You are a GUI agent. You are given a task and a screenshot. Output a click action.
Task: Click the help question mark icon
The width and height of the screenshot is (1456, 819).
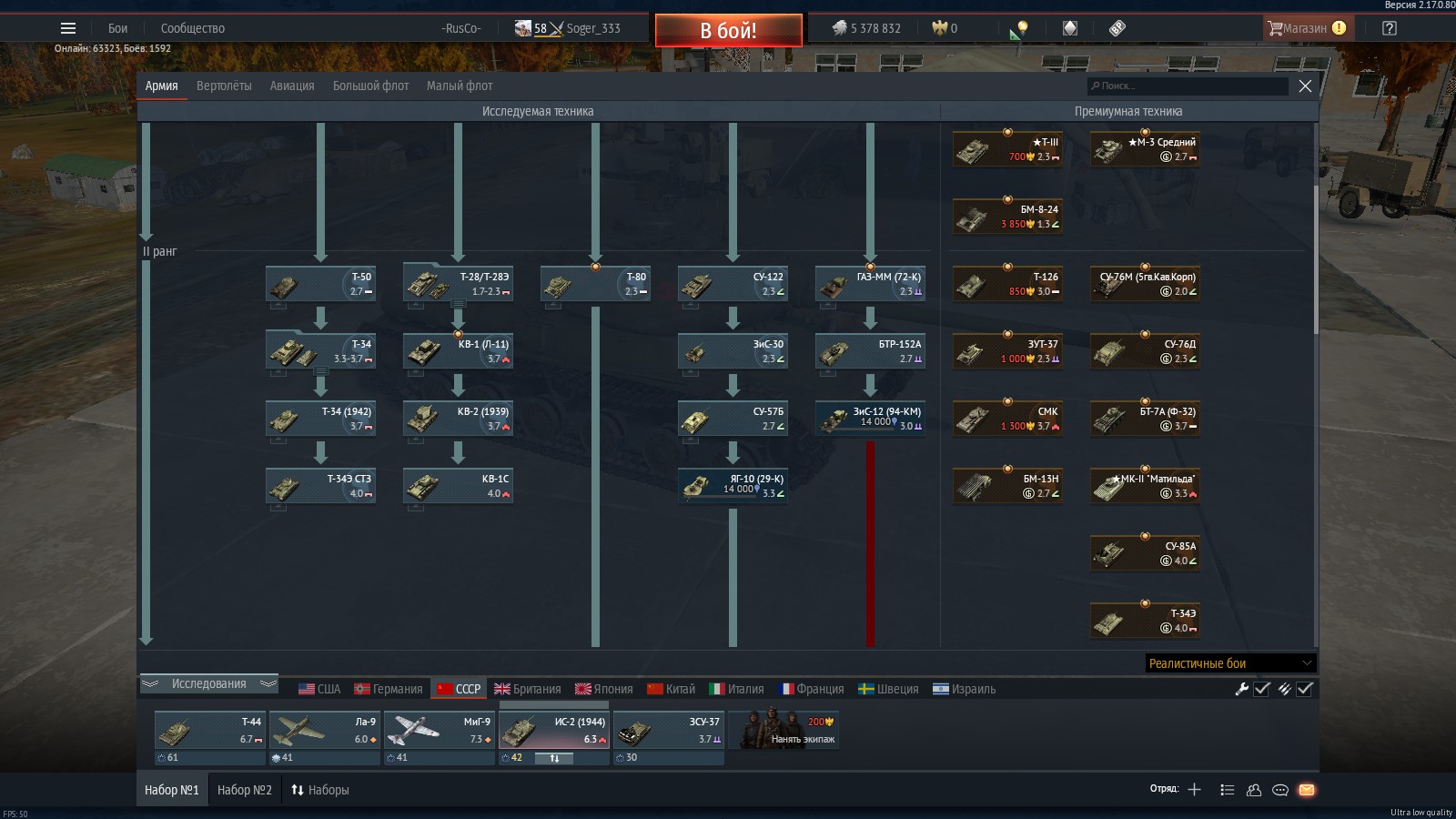1389,28
